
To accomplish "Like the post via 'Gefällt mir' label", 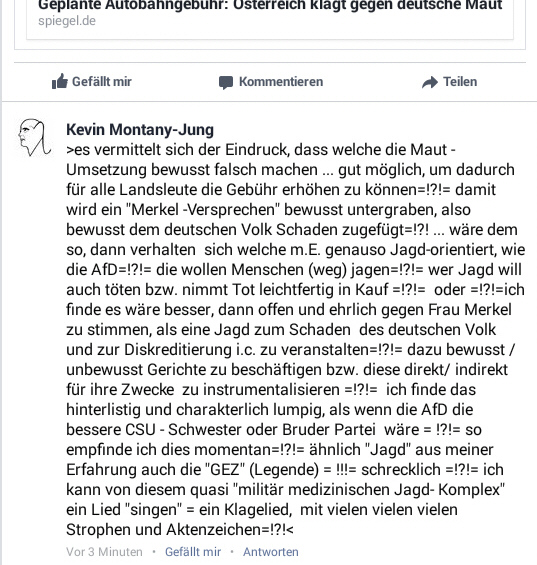I will 102,81.
